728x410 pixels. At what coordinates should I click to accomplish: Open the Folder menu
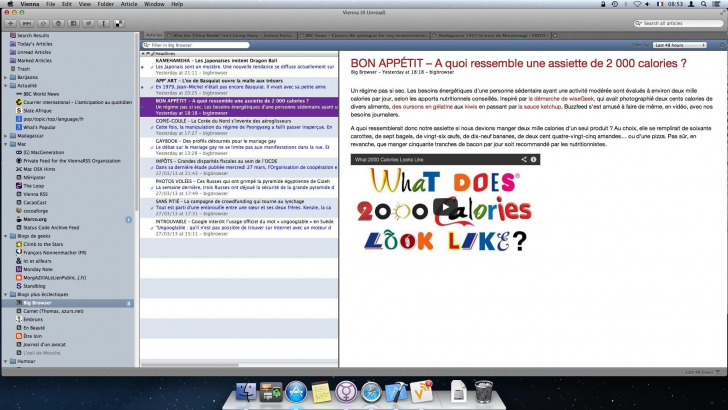(105, 4)
